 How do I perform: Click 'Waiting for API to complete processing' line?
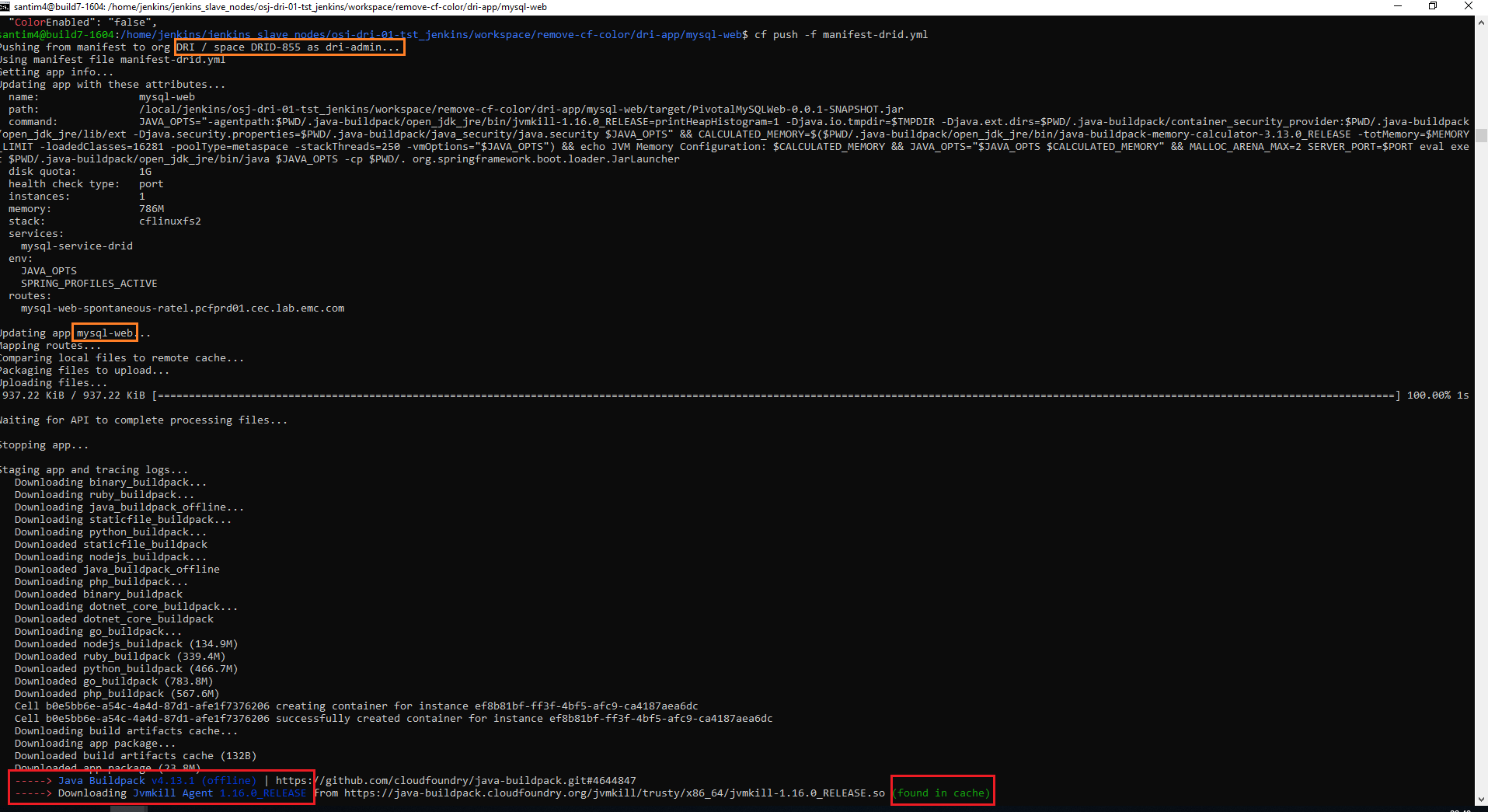pos(144,420)
